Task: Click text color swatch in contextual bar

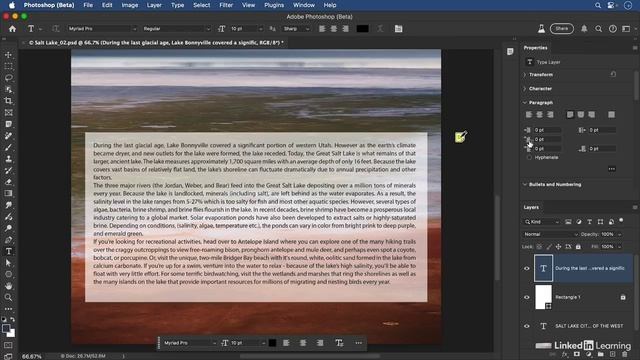Action: 272,343
